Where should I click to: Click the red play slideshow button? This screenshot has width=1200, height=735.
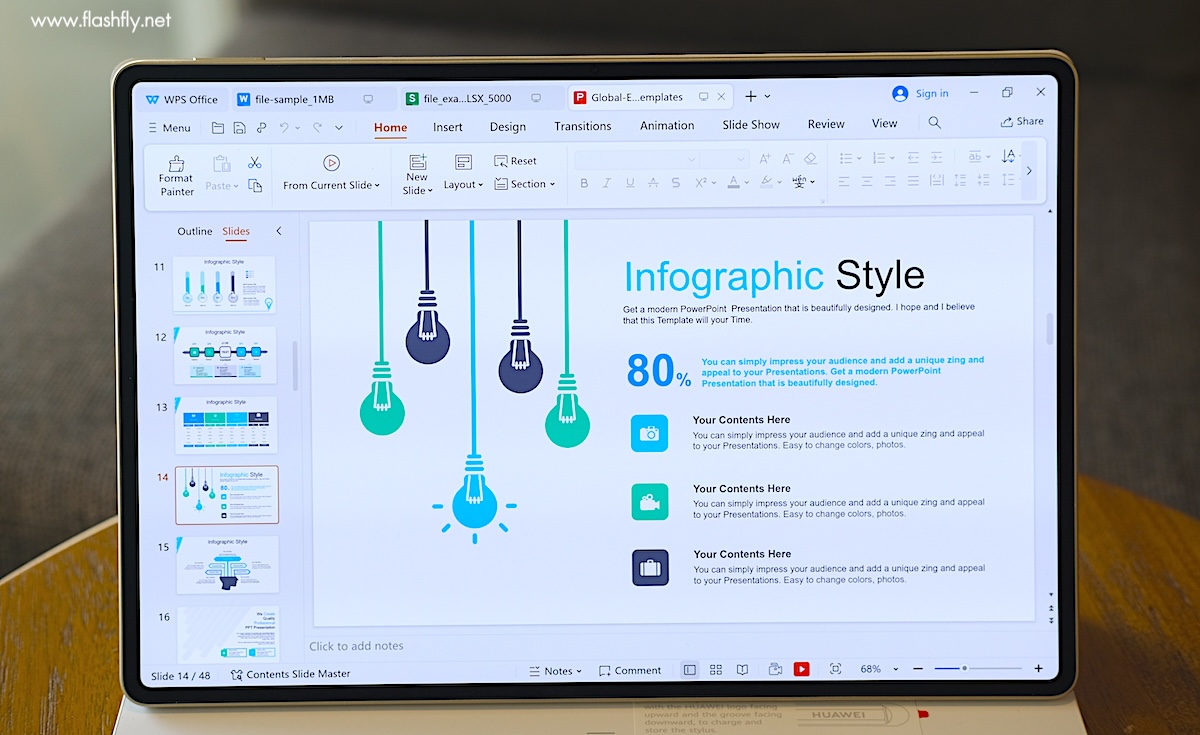(801, 669)
